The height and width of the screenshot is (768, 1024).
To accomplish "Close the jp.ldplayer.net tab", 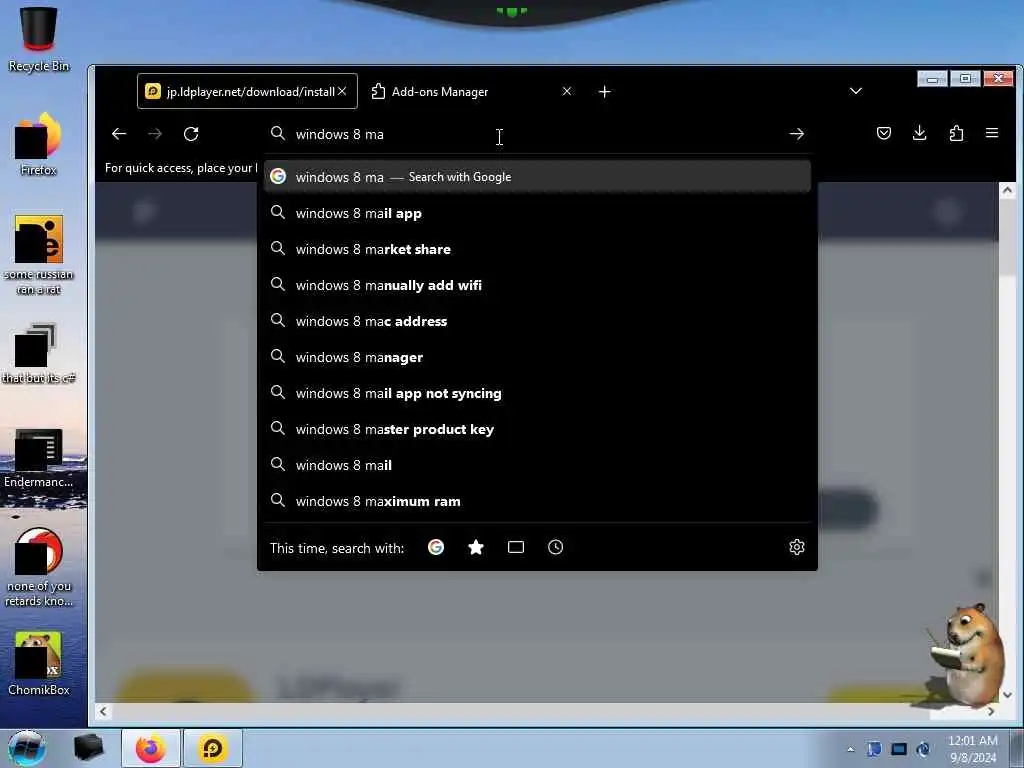I will tap(342, 91).
